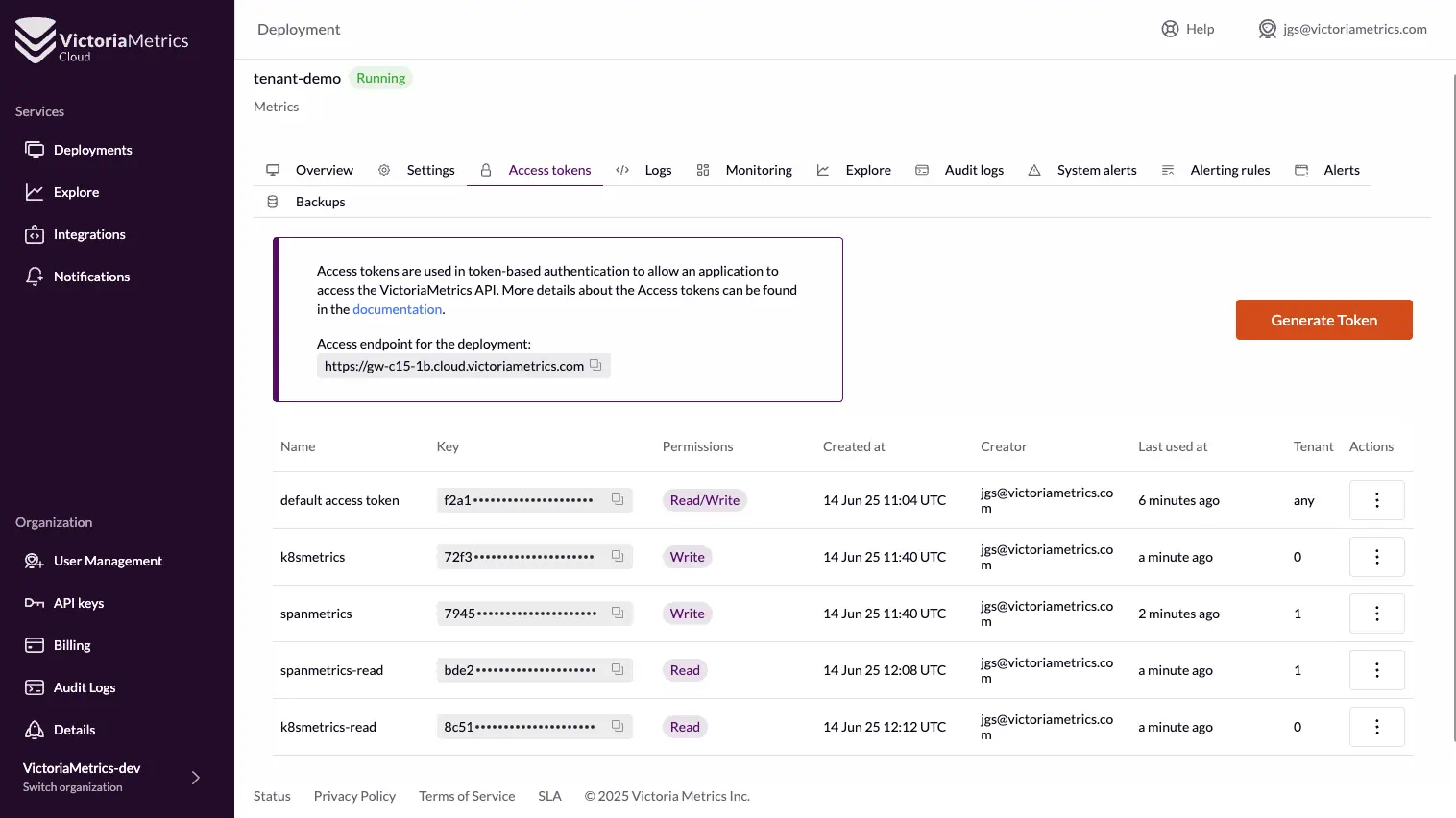Viewport: 1456px width, 818px height.
Task: Open the Status footer link
Action: [x=272, y=796]
